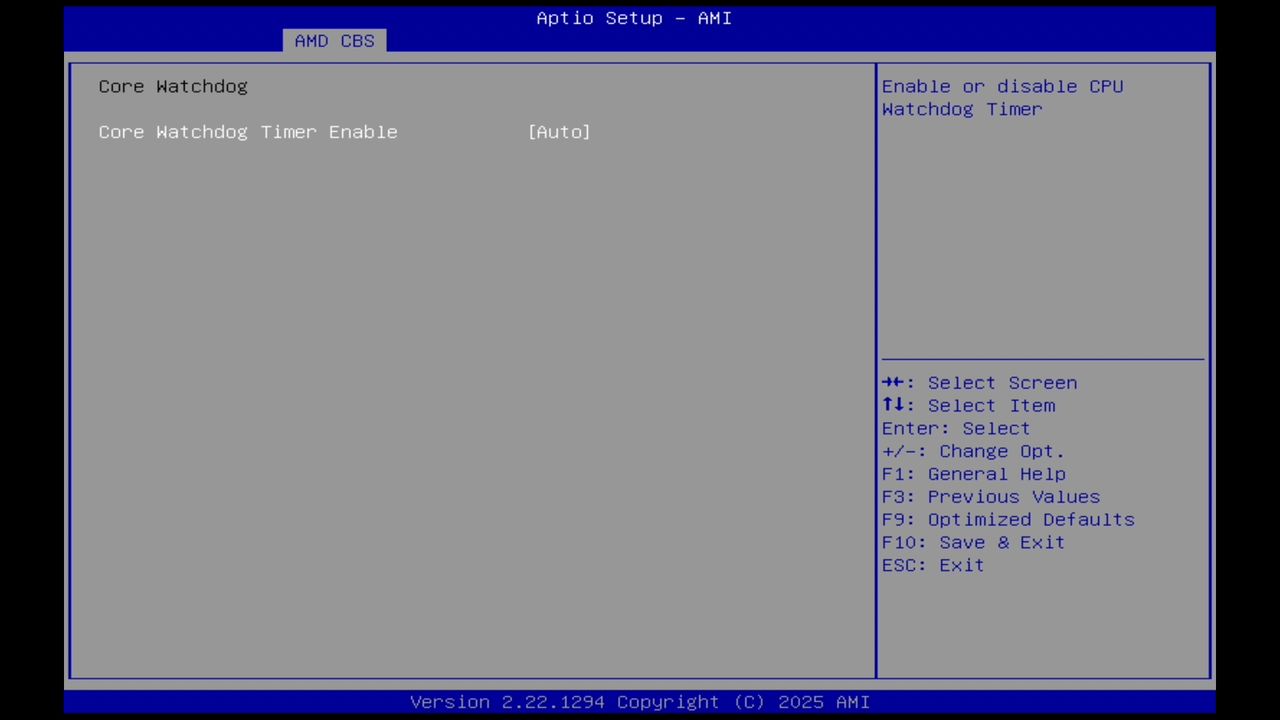1280x720 pixels.
Task: Click the Auto setting to toggle it
Action: pyautogui.click(x=559, y=131)
